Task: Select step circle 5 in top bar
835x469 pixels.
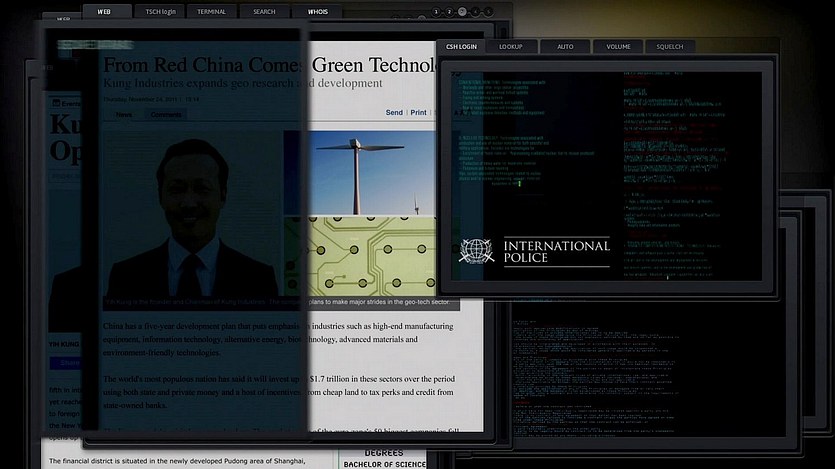Action: pos(488,12)
